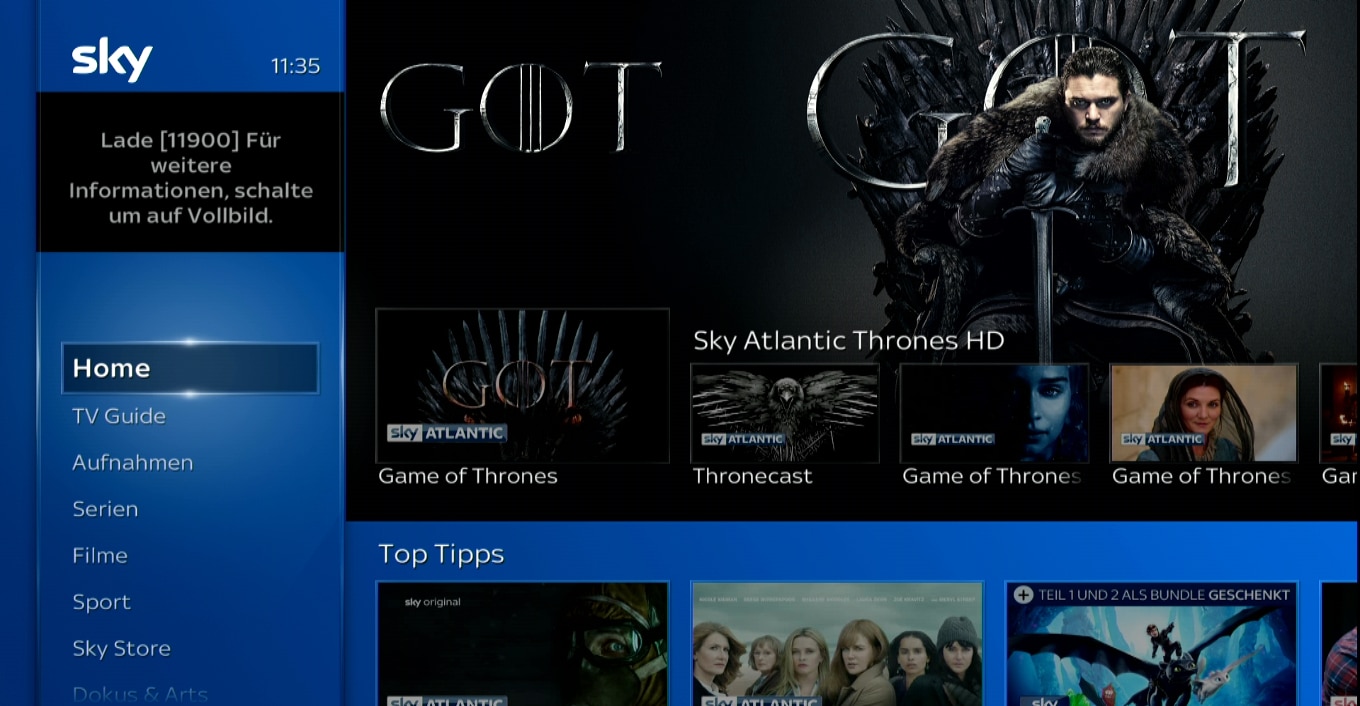Viewport: 1360px width, 706px height.
Task: Select Filme in the navigation list
Action: pos(100,555)
